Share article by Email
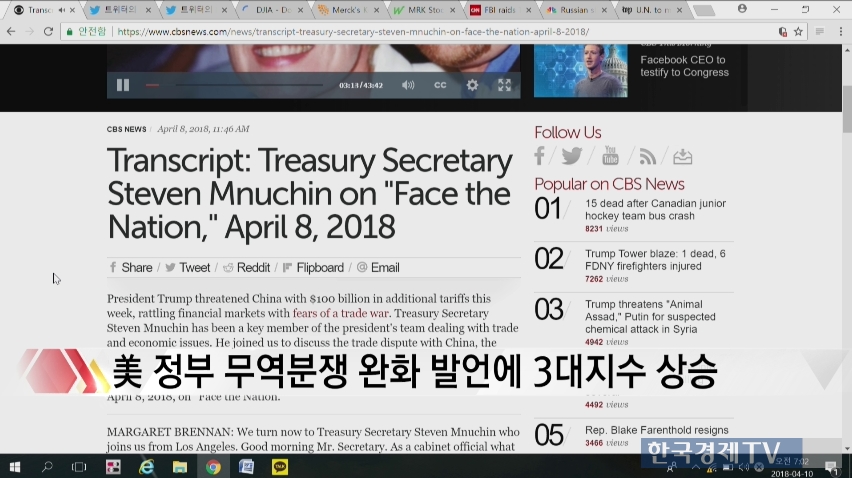Screen dimensions: 852x478 point(378,267)
